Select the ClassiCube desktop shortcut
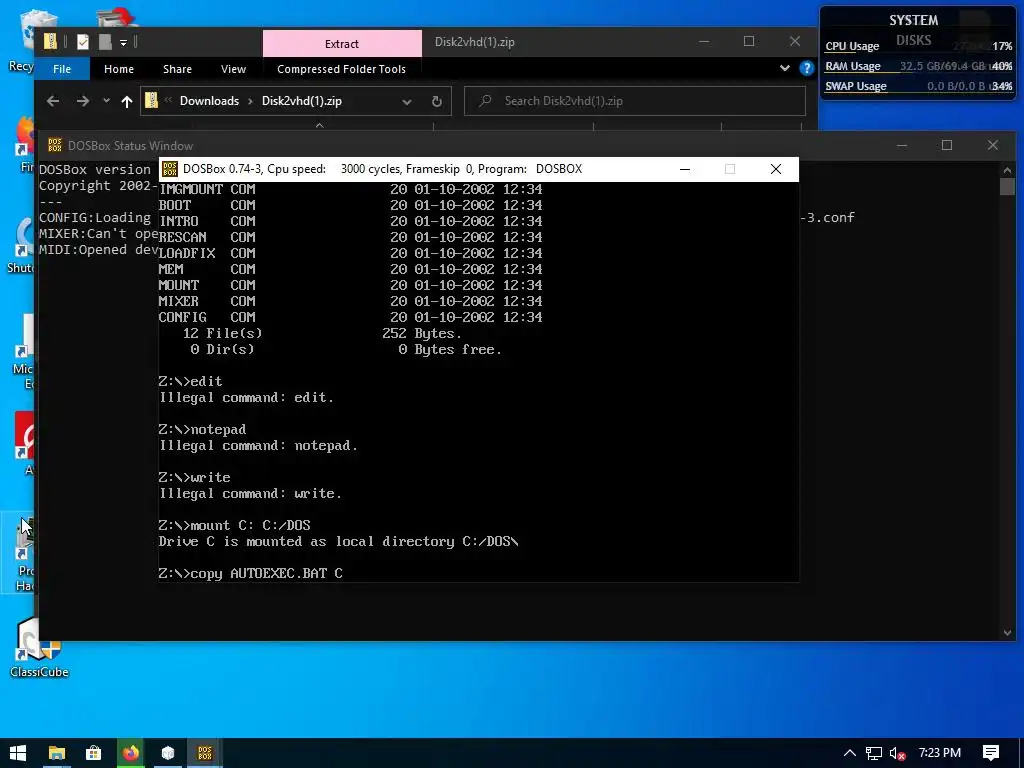Screen dimensions: 1024x768 39,648
